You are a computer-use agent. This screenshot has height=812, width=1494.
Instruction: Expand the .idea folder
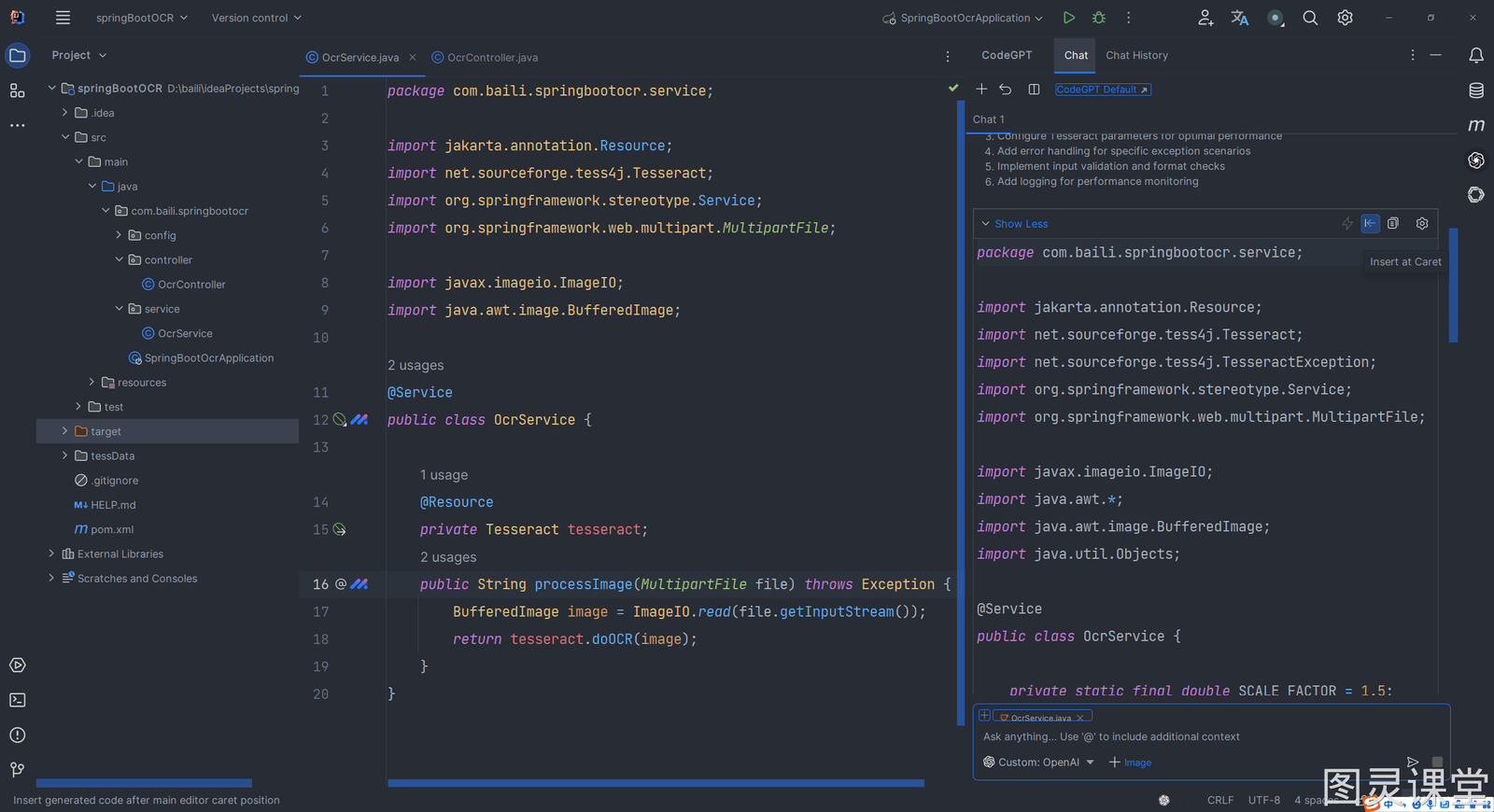64,113
